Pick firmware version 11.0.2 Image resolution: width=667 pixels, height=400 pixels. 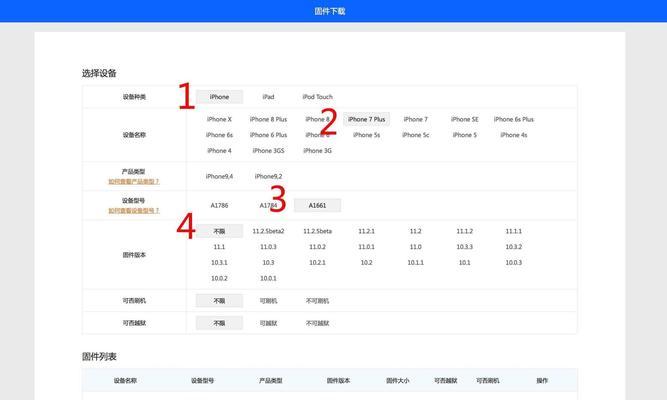[317, 247]
